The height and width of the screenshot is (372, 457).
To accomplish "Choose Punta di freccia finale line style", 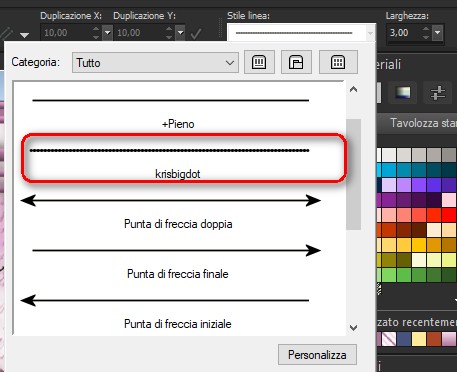I will pyautogui.click(x=178, y=262).
